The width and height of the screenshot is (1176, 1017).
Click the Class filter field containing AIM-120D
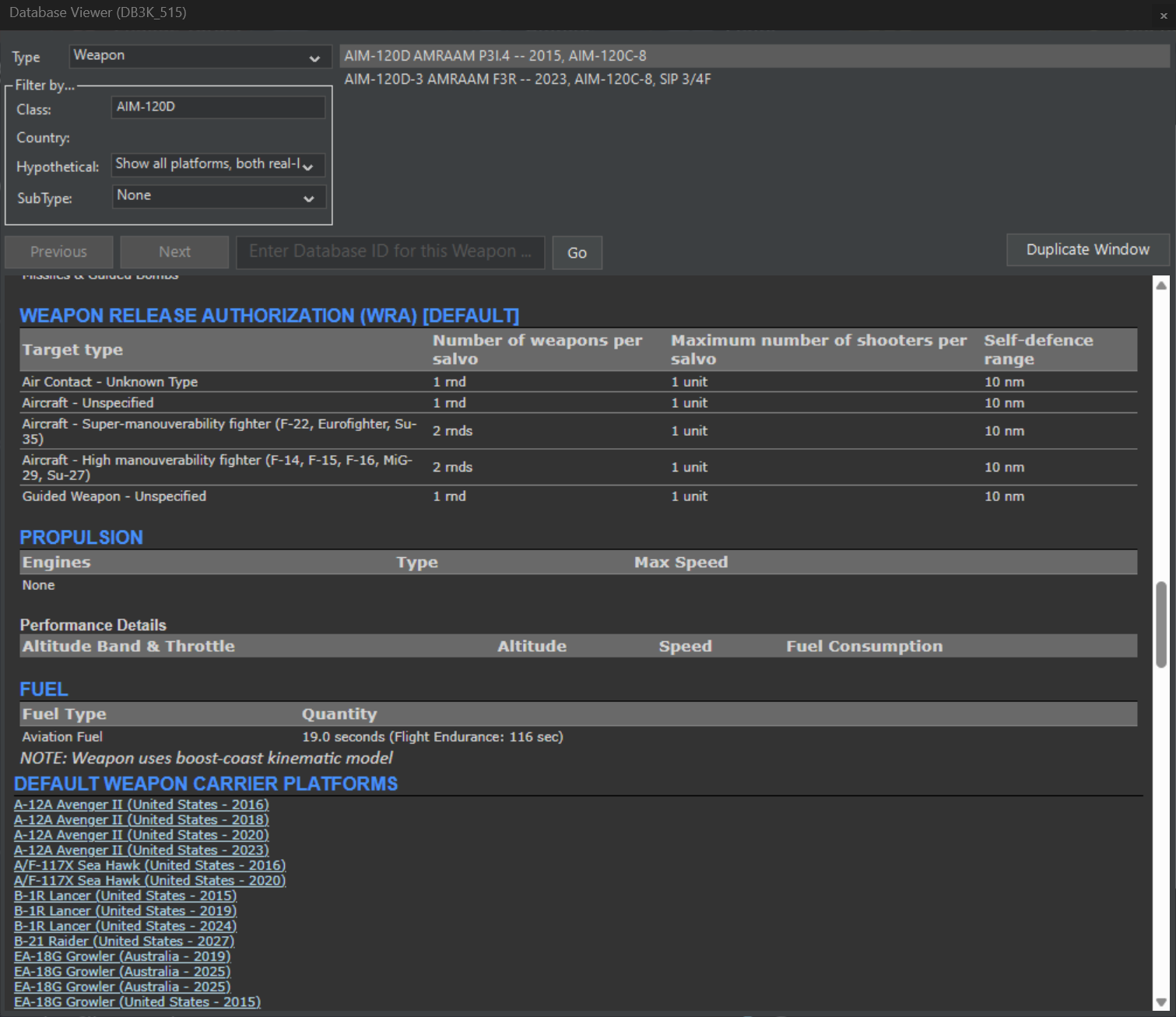click(x=217, y=107)
